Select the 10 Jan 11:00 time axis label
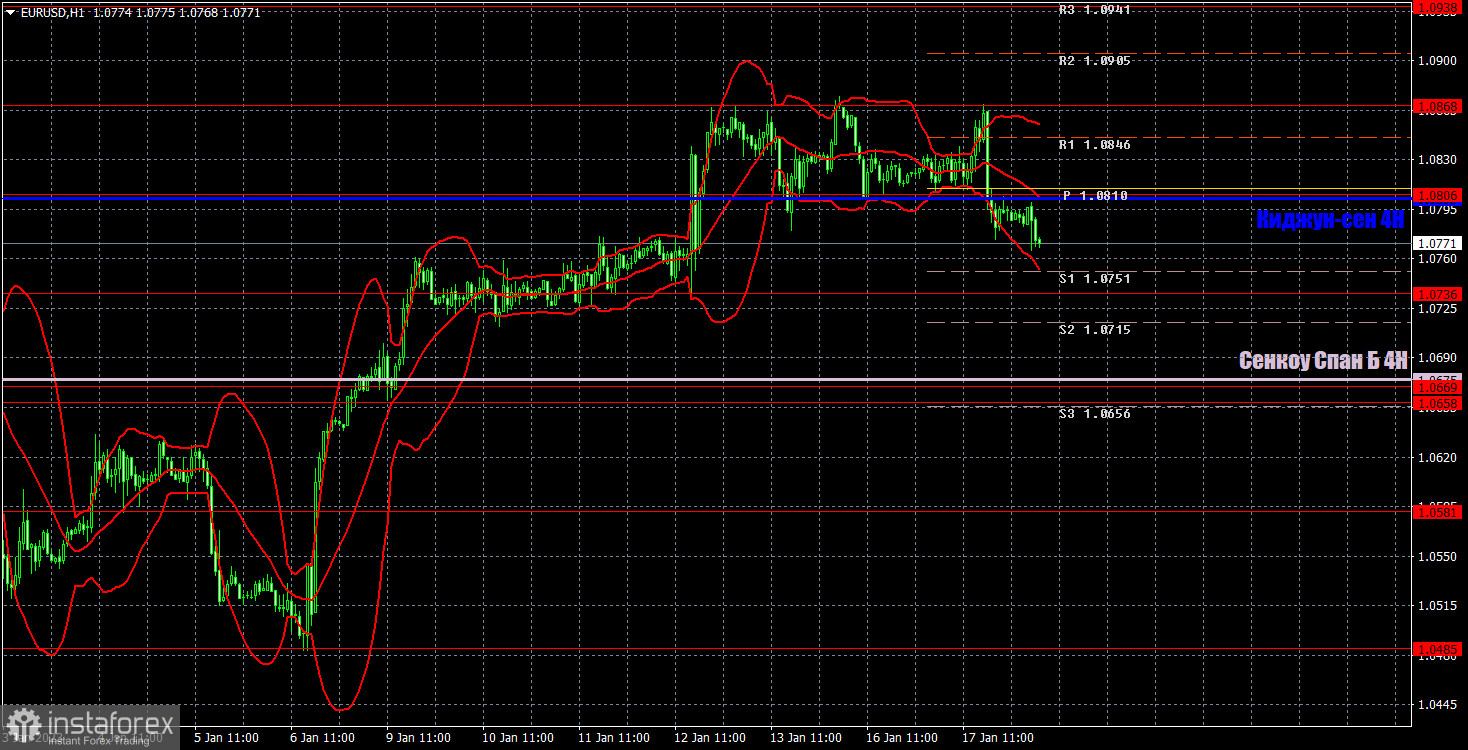Screen dimensions: 1468x750 [517, 738]
